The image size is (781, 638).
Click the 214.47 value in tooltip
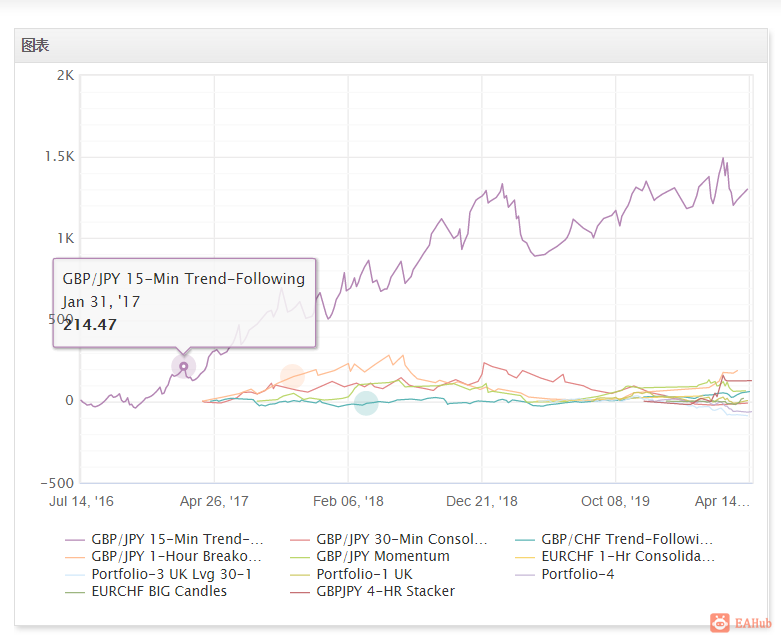point(90,325)
